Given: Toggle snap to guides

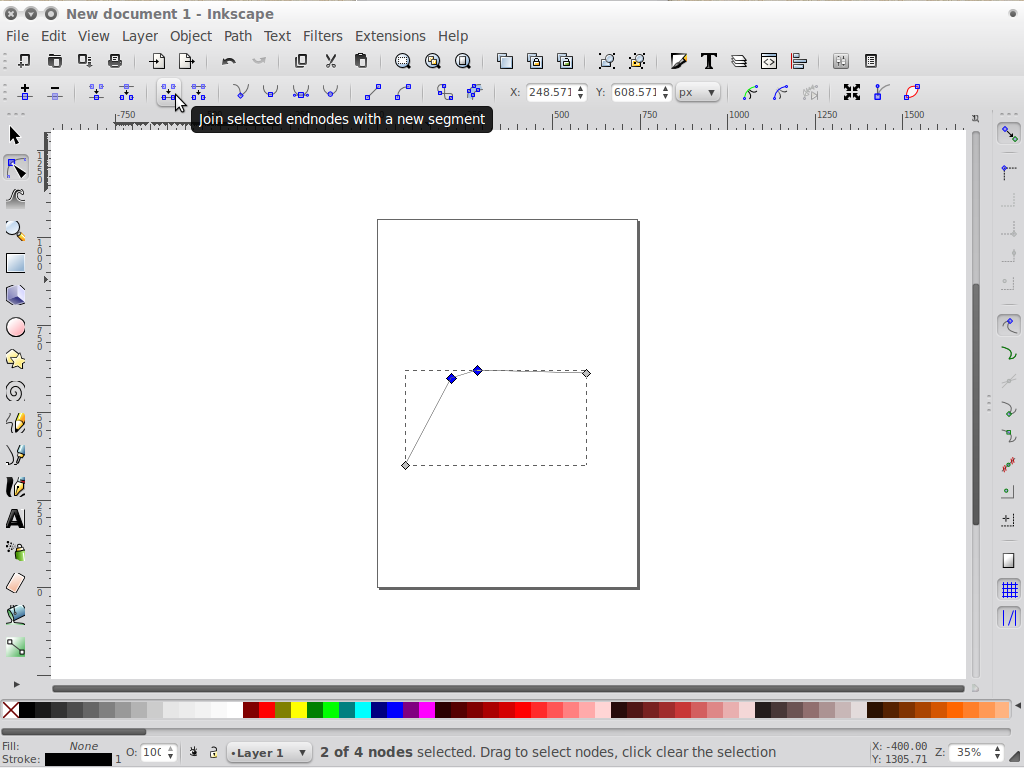Looking at the screenshot, I should click(x=1009, y=617).
